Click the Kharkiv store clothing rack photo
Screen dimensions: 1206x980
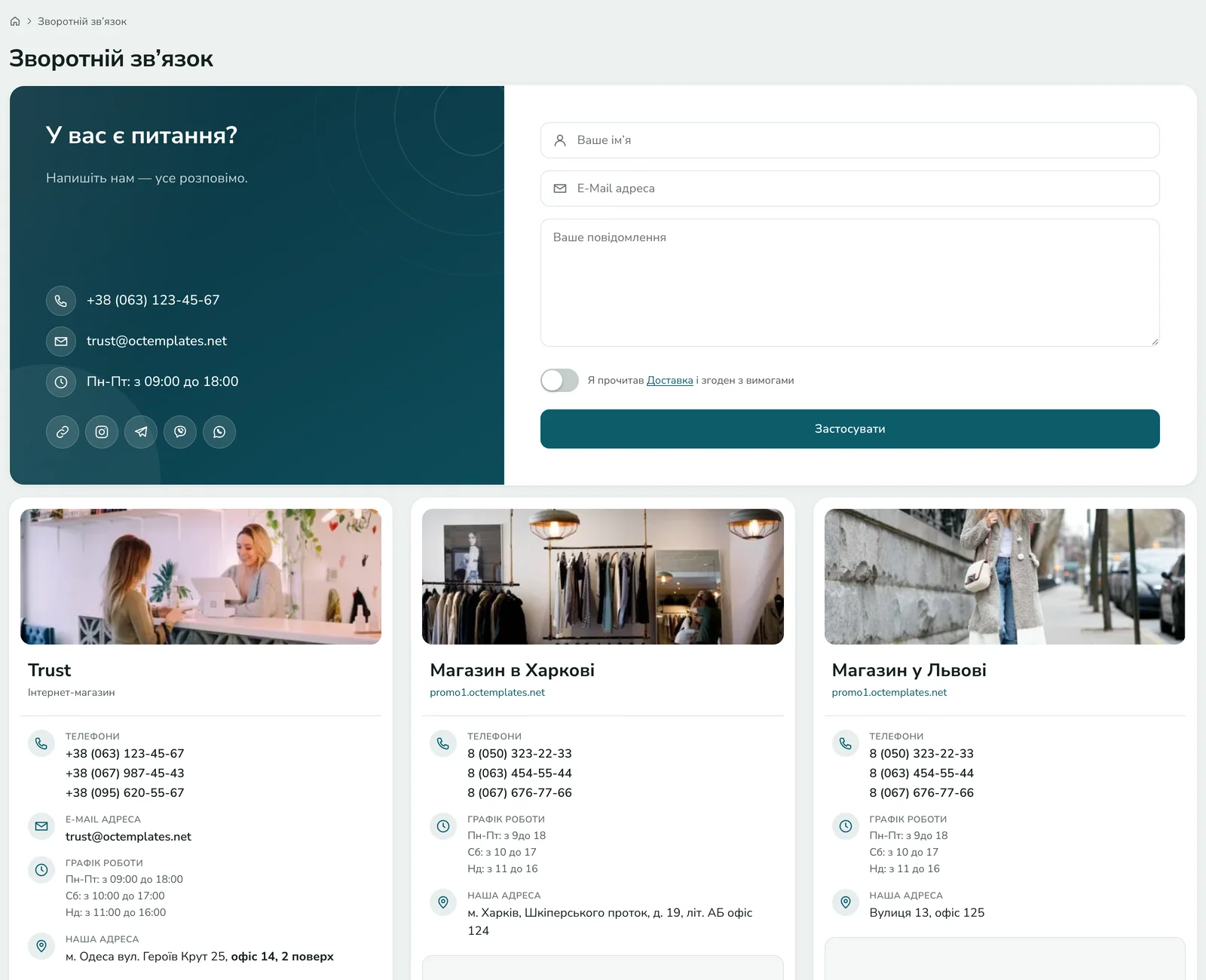click(x=603, y=577)
